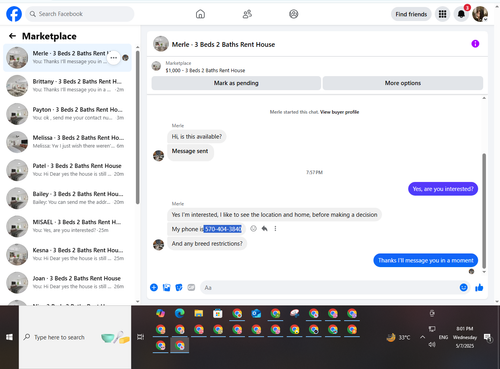The height and width of the screenshot is (369, 500).
Task: Open the volume speaker tray icon
Action: 432,345
